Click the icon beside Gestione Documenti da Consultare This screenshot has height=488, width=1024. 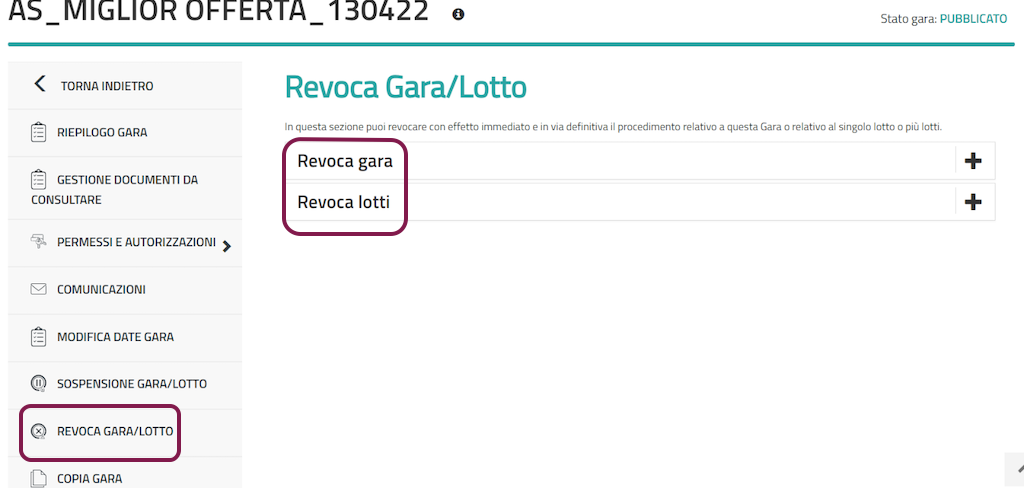click(39, 180)
